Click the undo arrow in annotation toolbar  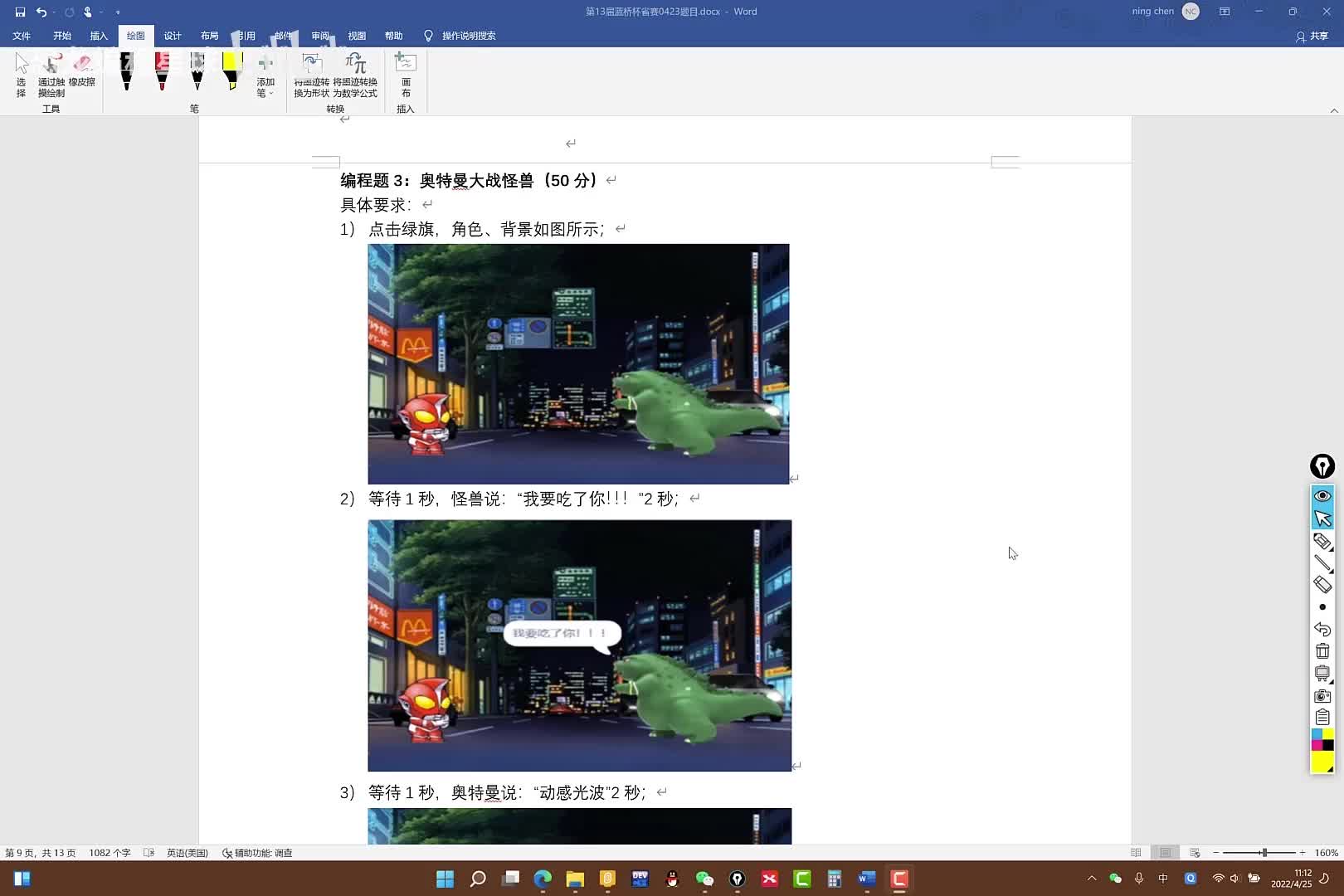pos(1322,629)
